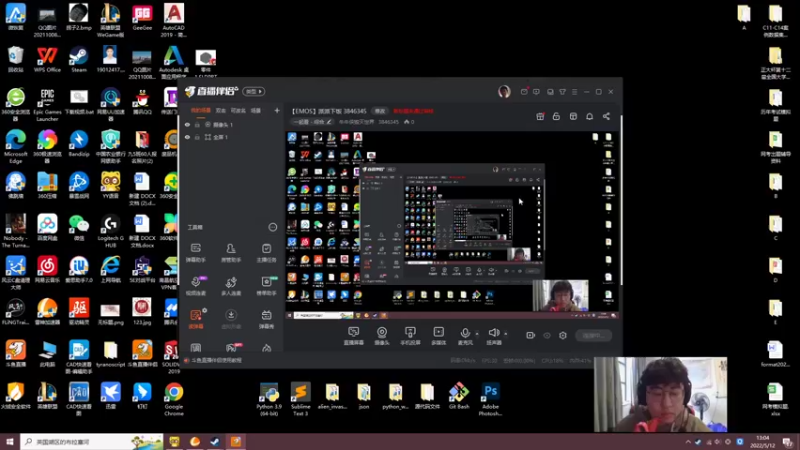Open the user avatar in title bar
The image size is (800, 450).
point(504,91)
